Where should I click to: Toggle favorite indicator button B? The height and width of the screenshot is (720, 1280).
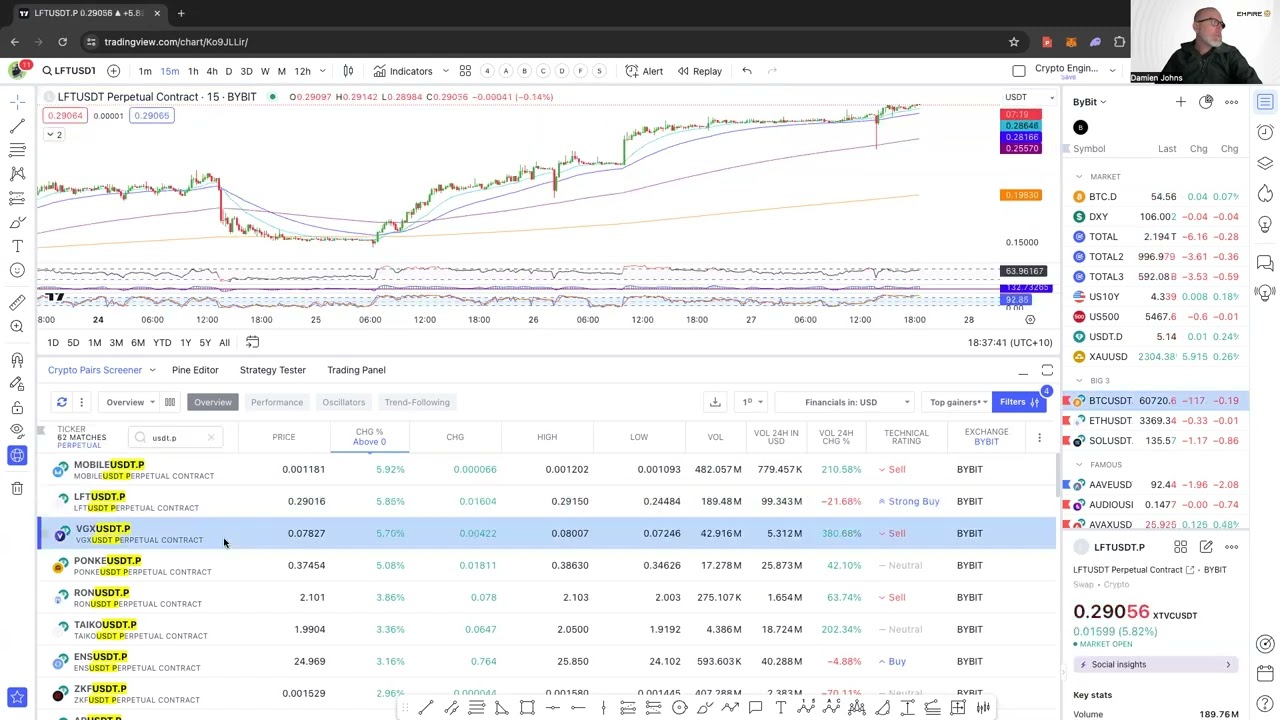(524, 71)
